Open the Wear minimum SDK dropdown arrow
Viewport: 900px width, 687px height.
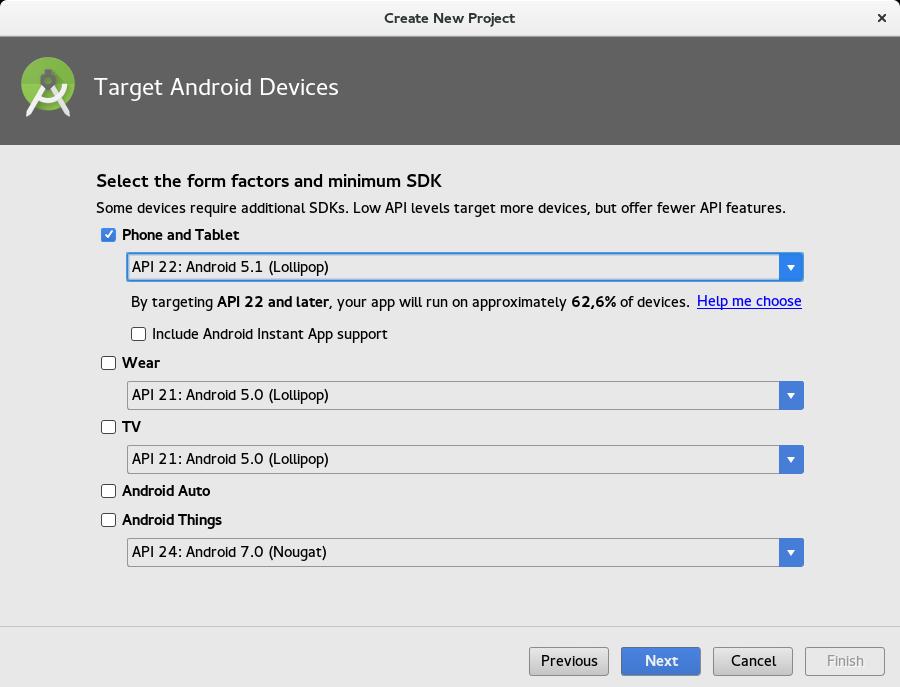791,395
